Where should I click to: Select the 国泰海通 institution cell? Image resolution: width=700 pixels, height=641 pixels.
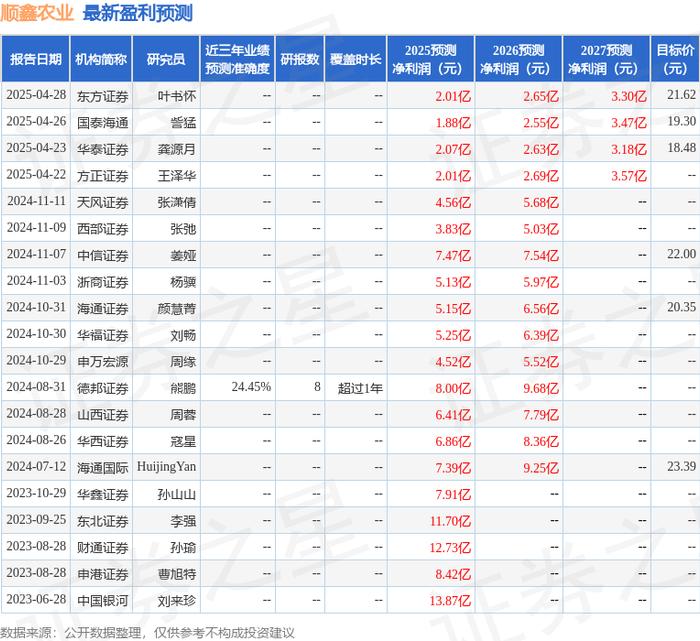103,123
